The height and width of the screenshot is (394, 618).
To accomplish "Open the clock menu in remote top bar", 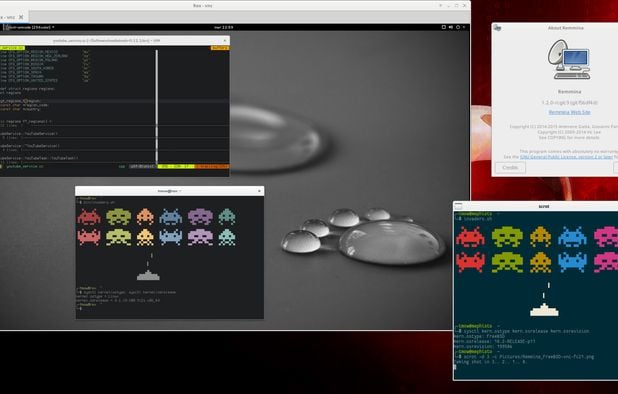I will [223, 27].
